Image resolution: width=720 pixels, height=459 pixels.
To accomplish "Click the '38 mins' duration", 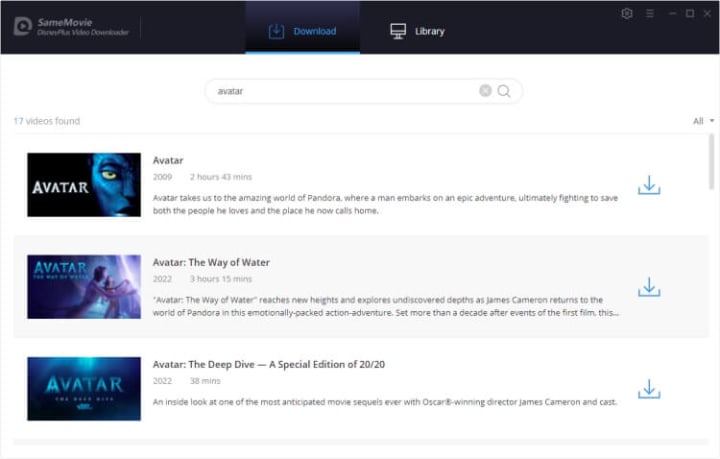I will coord(205,381).
